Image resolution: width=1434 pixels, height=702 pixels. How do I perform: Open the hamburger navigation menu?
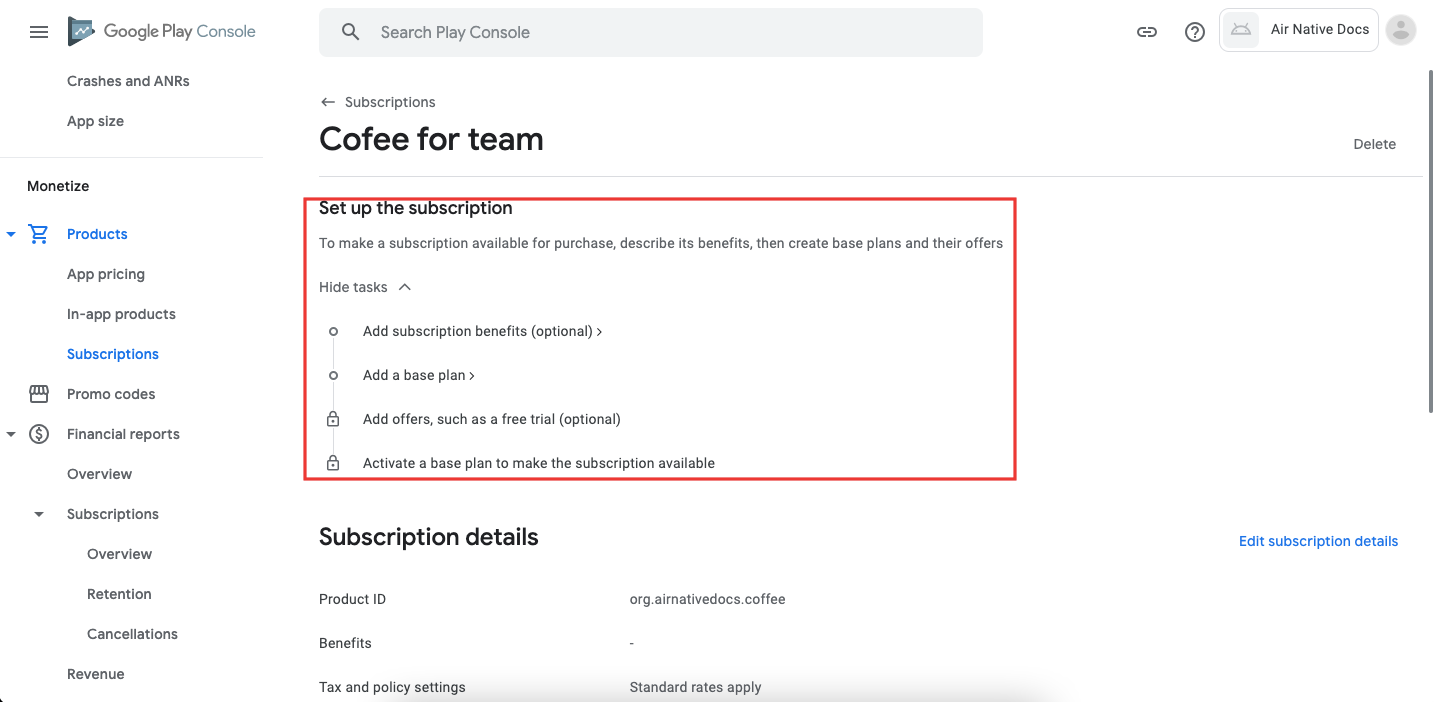pyautogui.click(x=39, y=32)
